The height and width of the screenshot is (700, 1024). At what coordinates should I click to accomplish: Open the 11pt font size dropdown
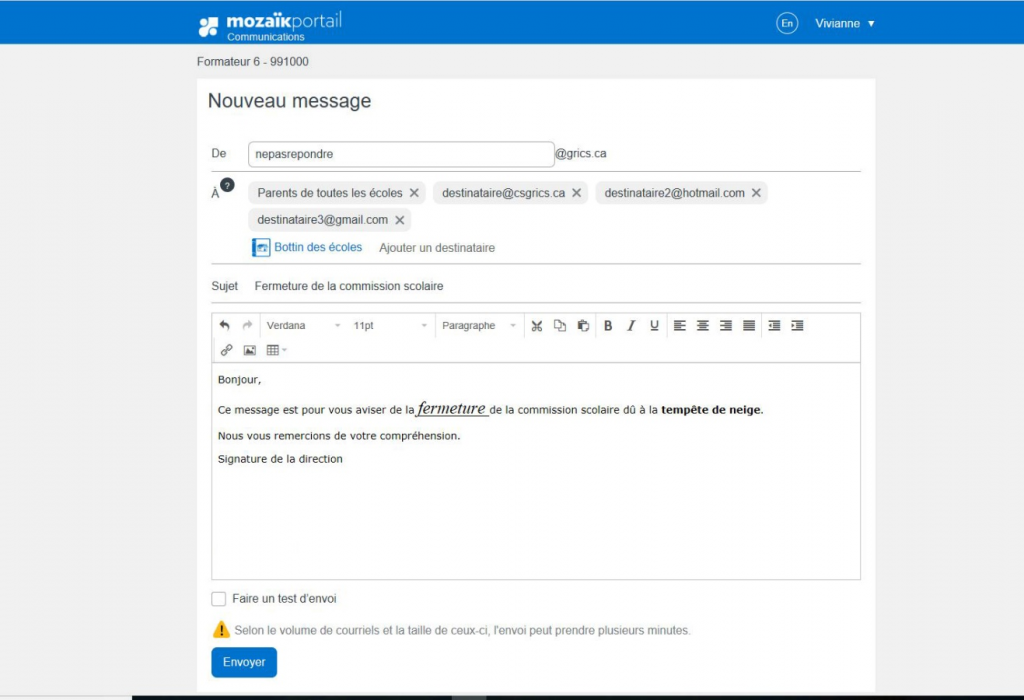pyautogui.click(x=390, y=325)
